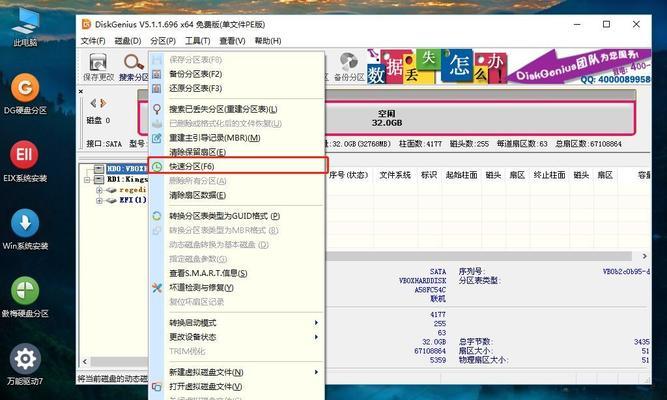Click the 终止柱面 column header
This screenshot has height=400, width=667.
[549, 175]
